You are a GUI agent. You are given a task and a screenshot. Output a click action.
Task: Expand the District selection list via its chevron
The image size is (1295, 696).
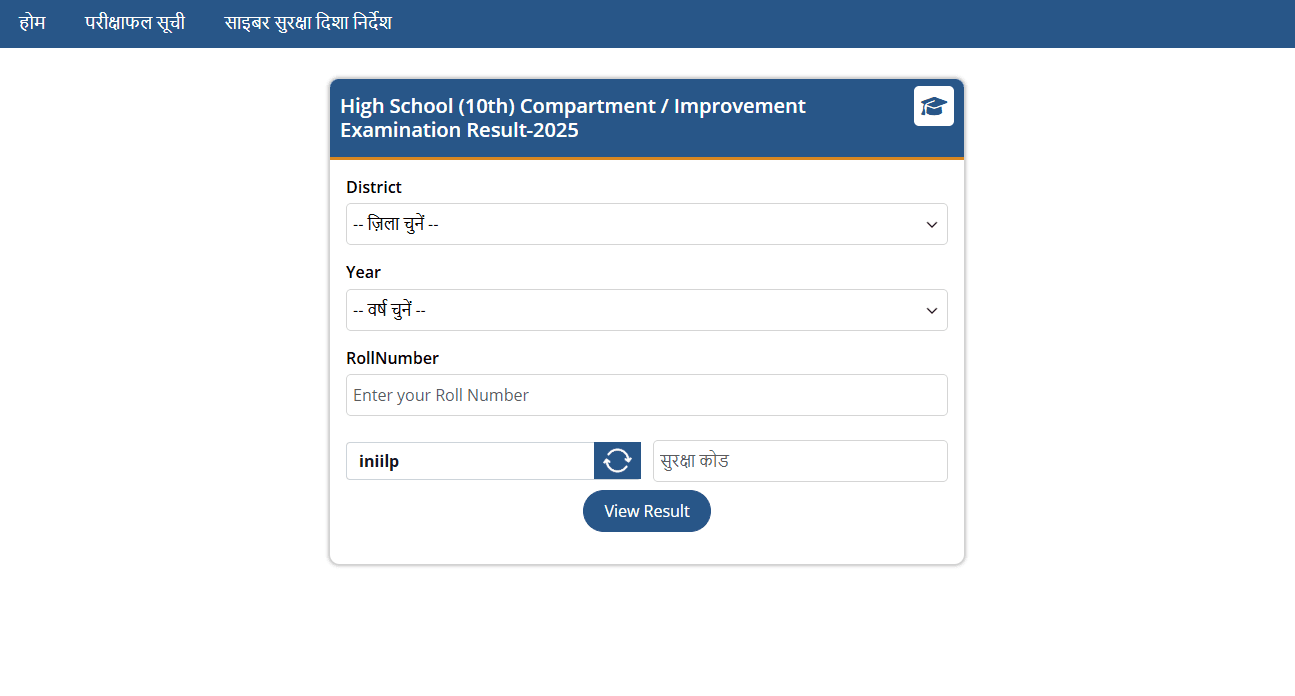click(931, 224)
